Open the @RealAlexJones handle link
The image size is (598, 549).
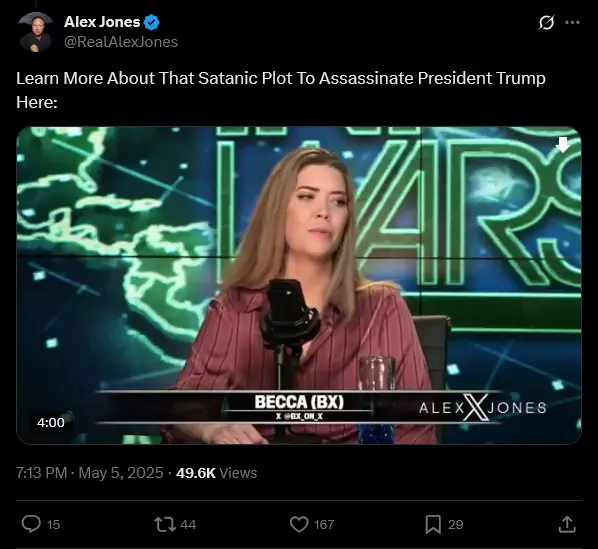pos(121,42)
